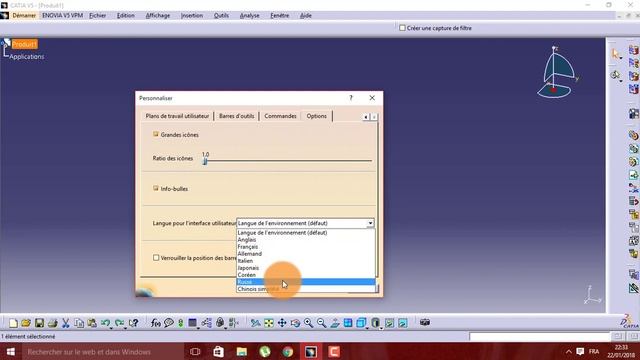Image resolution: width=640 pixels, height=360 pixels.
Task: Open the Affichage menu
Action: point(158,16)
